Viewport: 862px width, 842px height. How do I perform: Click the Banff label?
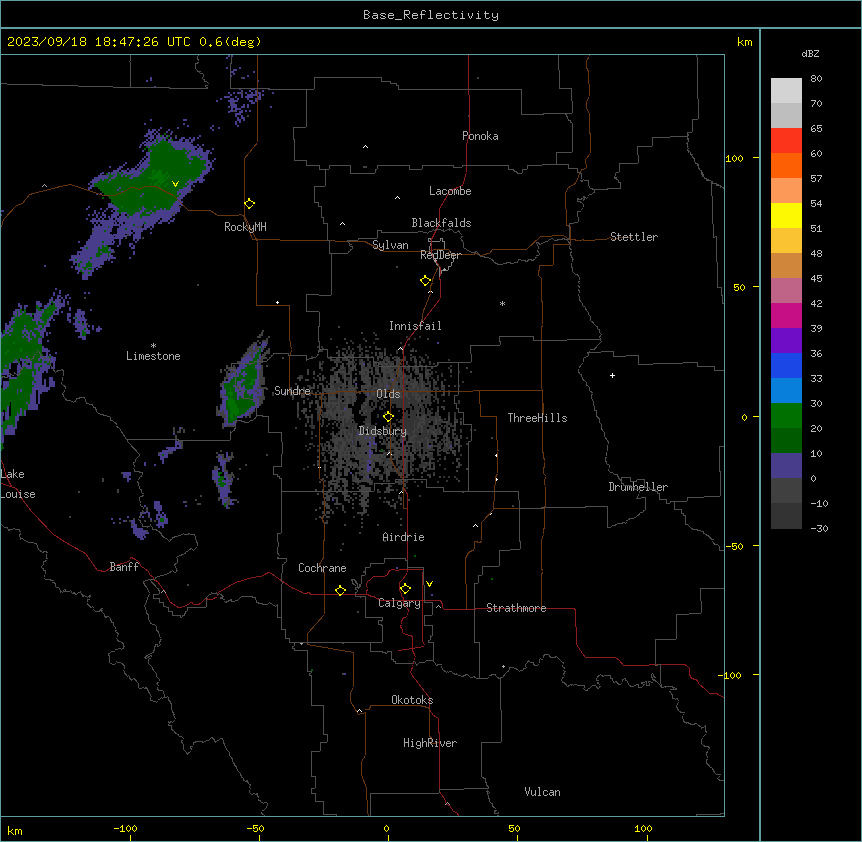(x=124, y=567)
